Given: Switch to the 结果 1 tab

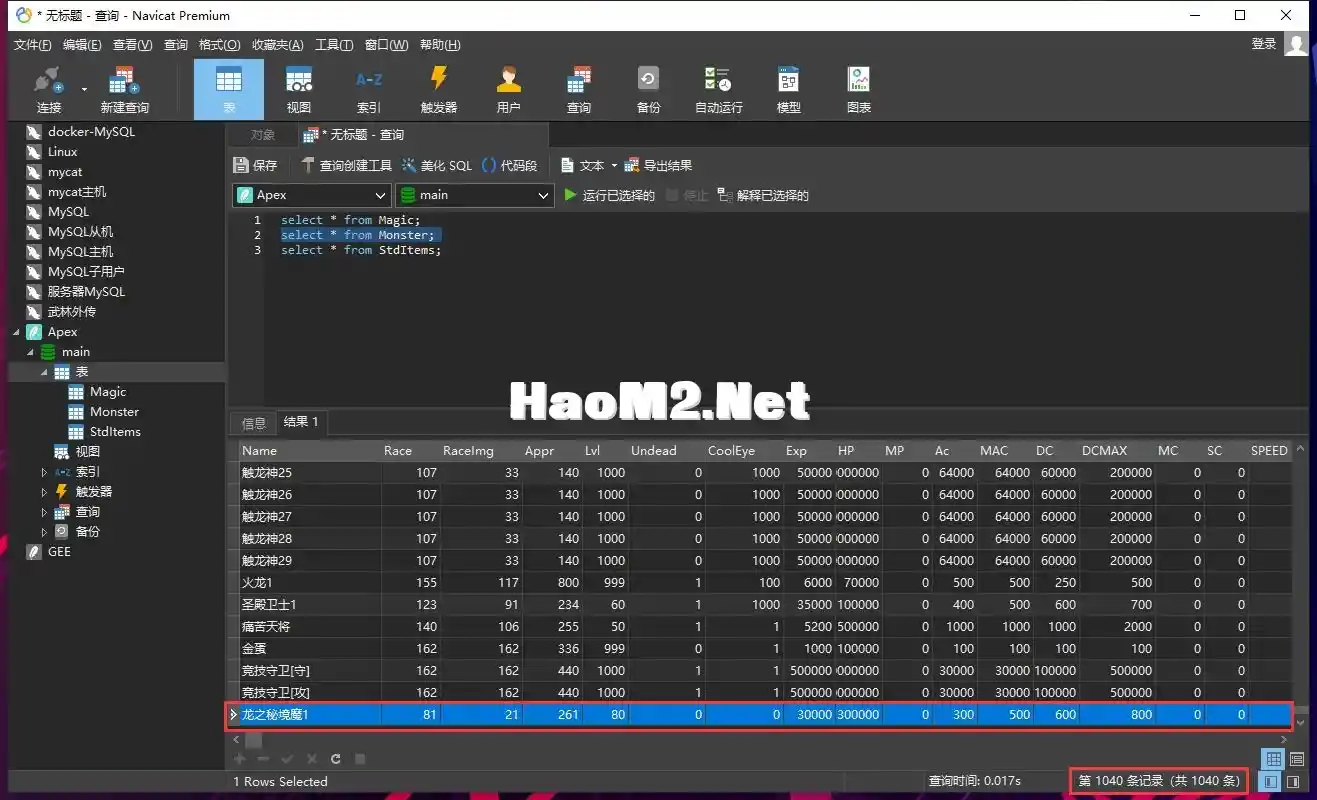Looking at the screenshot, I should pyautogui.click(x=300, y=422).
